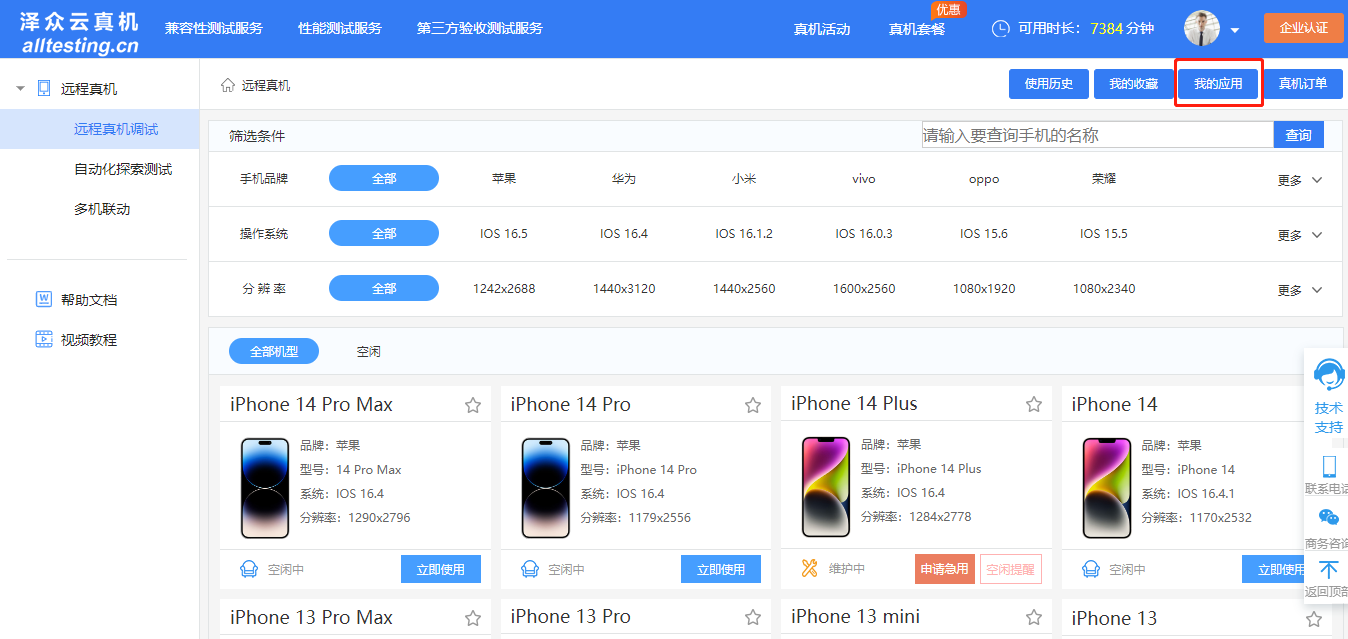Filter by brand 华为

[x=624, y=179]
